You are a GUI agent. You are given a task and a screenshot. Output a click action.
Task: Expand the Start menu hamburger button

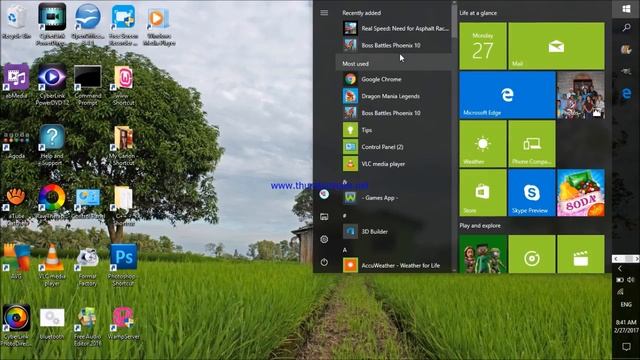[x=324, y=13]
